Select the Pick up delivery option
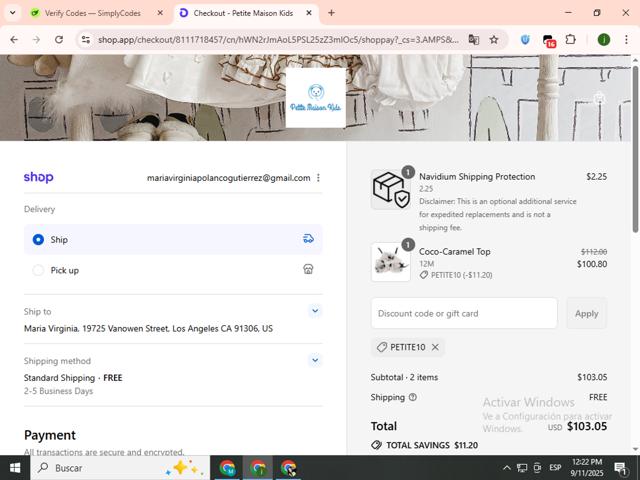Screen dimensions: 640x480 point(173,270)
